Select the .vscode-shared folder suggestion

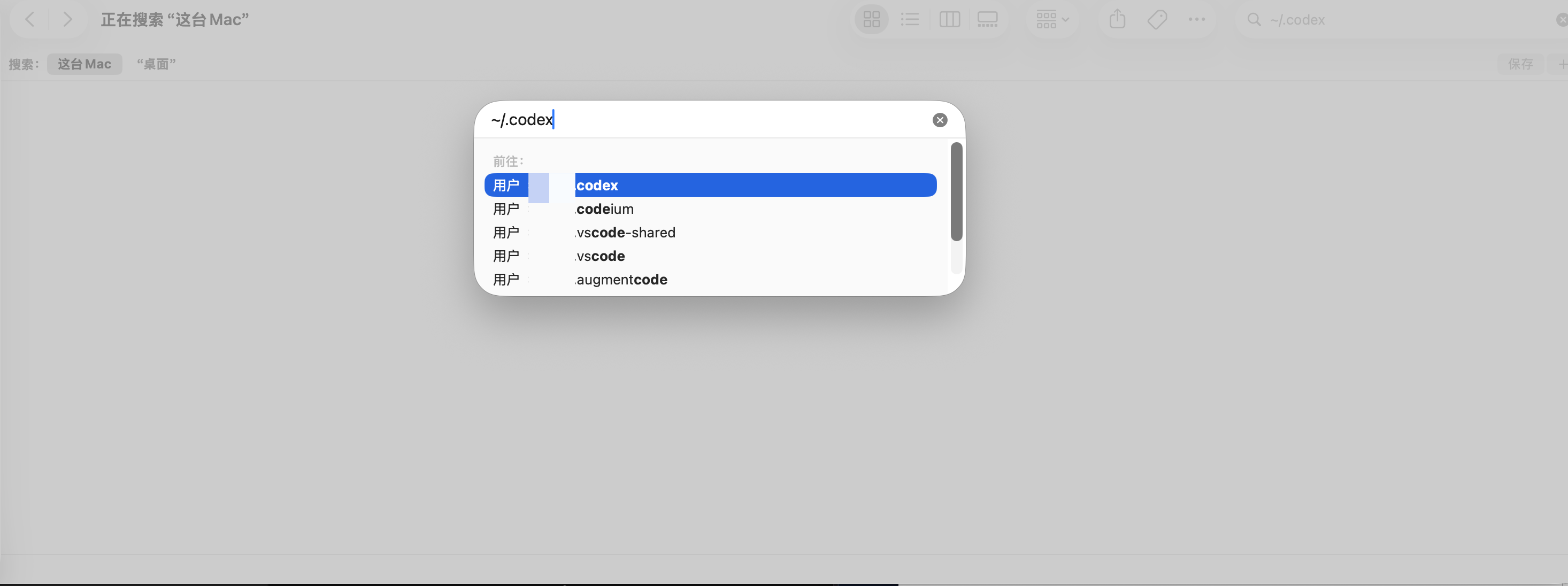(x=710, y=233)
